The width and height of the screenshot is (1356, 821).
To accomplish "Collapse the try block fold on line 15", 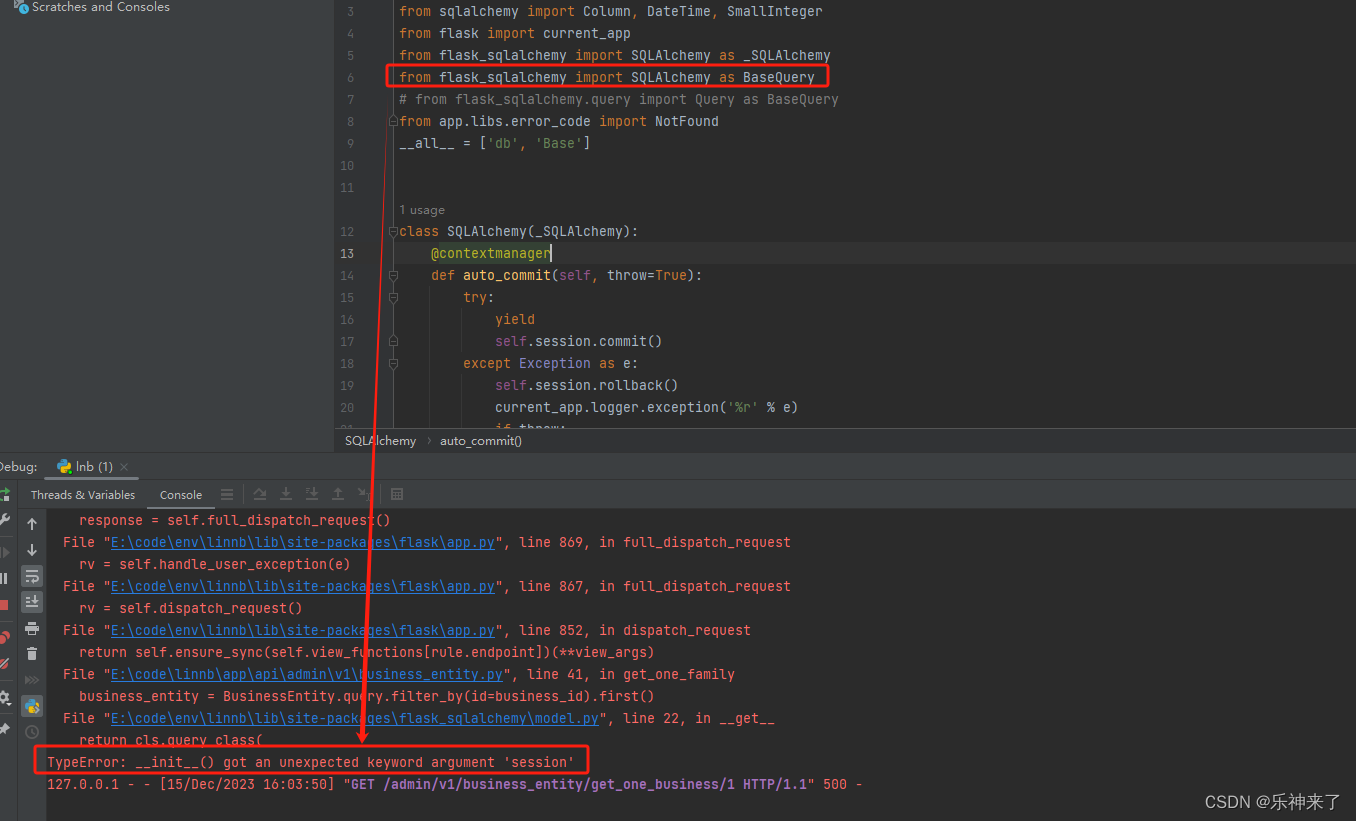I will [393, 297].
